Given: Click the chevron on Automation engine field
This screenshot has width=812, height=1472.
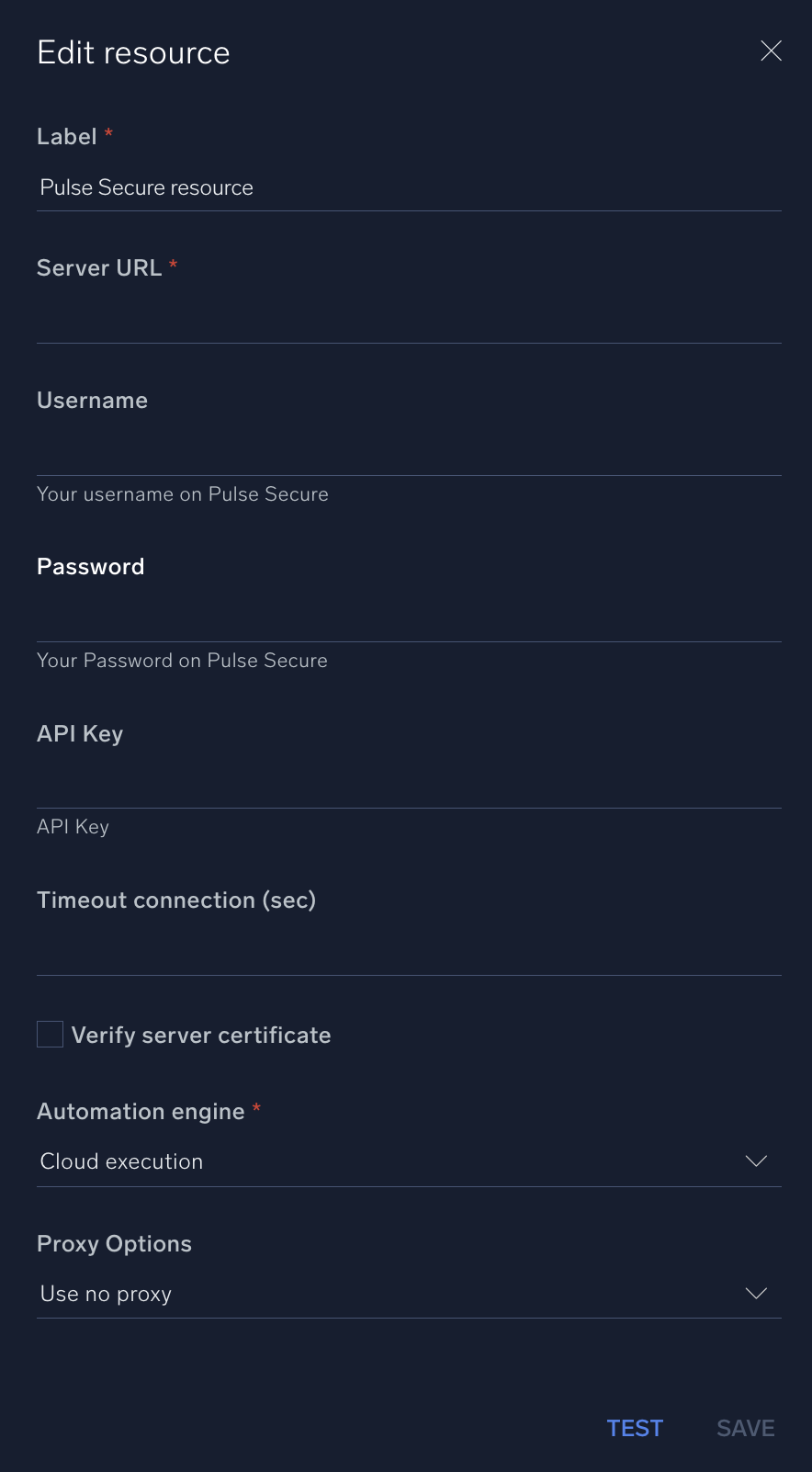Looking at the screenshot, I should pyautogui.click(x=756, y=1161).
